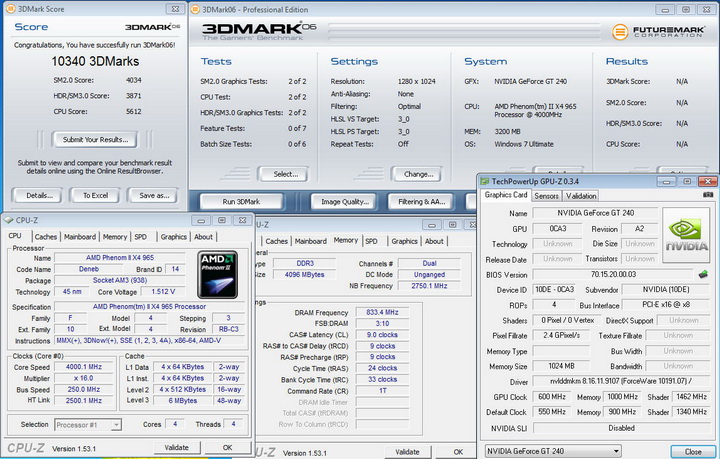Click the CAS# Latency 9.0 clocks value
The height and width of the screenshot is (459, 720).
[382, 335]
